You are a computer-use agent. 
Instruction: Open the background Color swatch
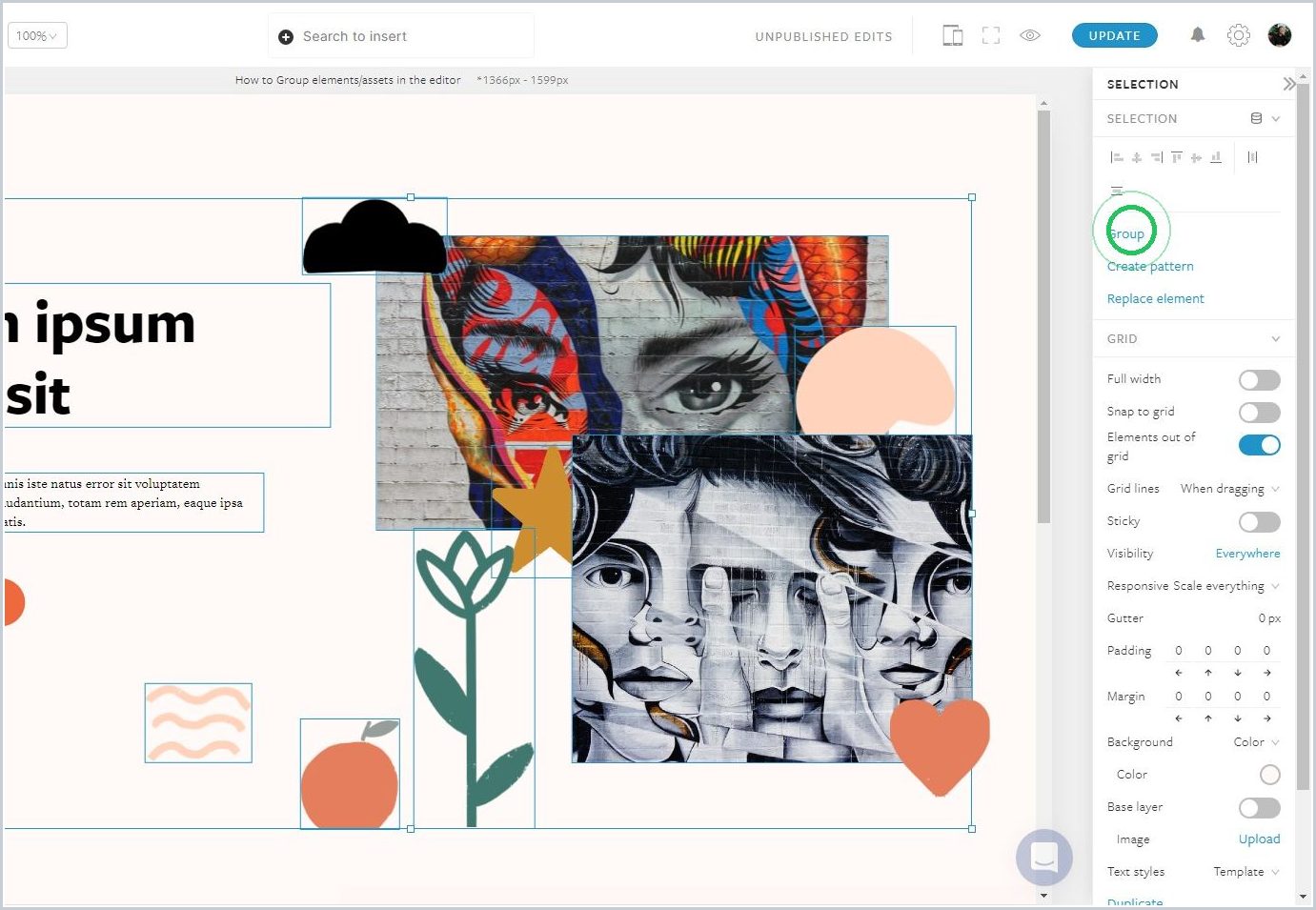1269,775
